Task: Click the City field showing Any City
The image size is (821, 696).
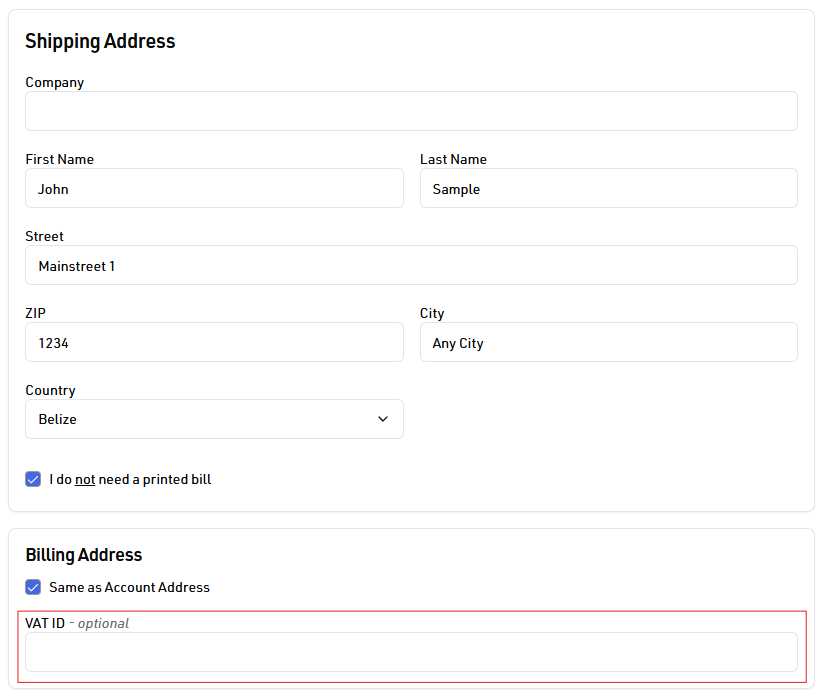Action: [608, 342]
